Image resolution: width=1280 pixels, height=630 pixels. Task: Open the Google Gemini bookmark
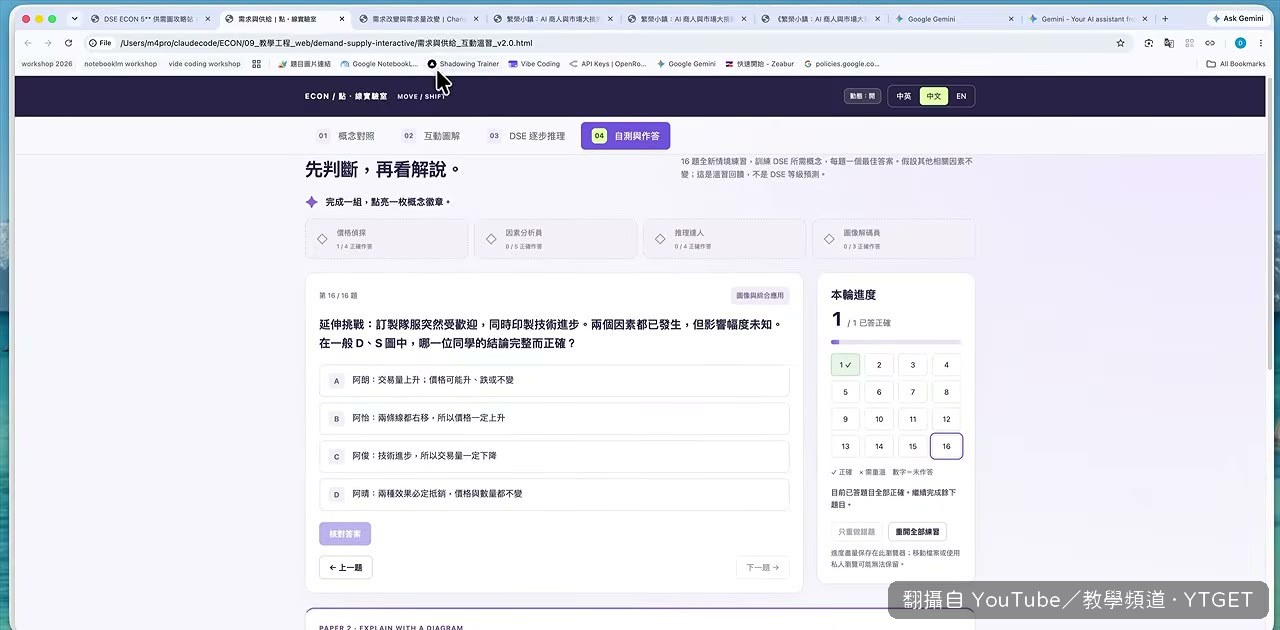coord(686,63)
